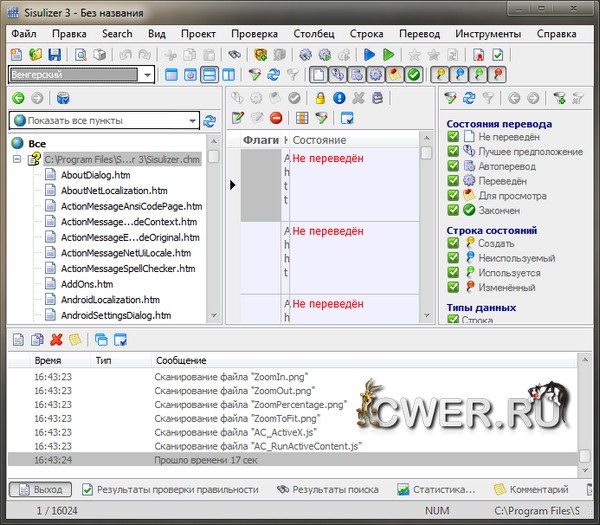Image resolution: width=600 pixels, height=525 pixels.
Task: Uncheck the 'Не переведён' filter checkbox
Action: pyautogui.click(x=453, y=137)
